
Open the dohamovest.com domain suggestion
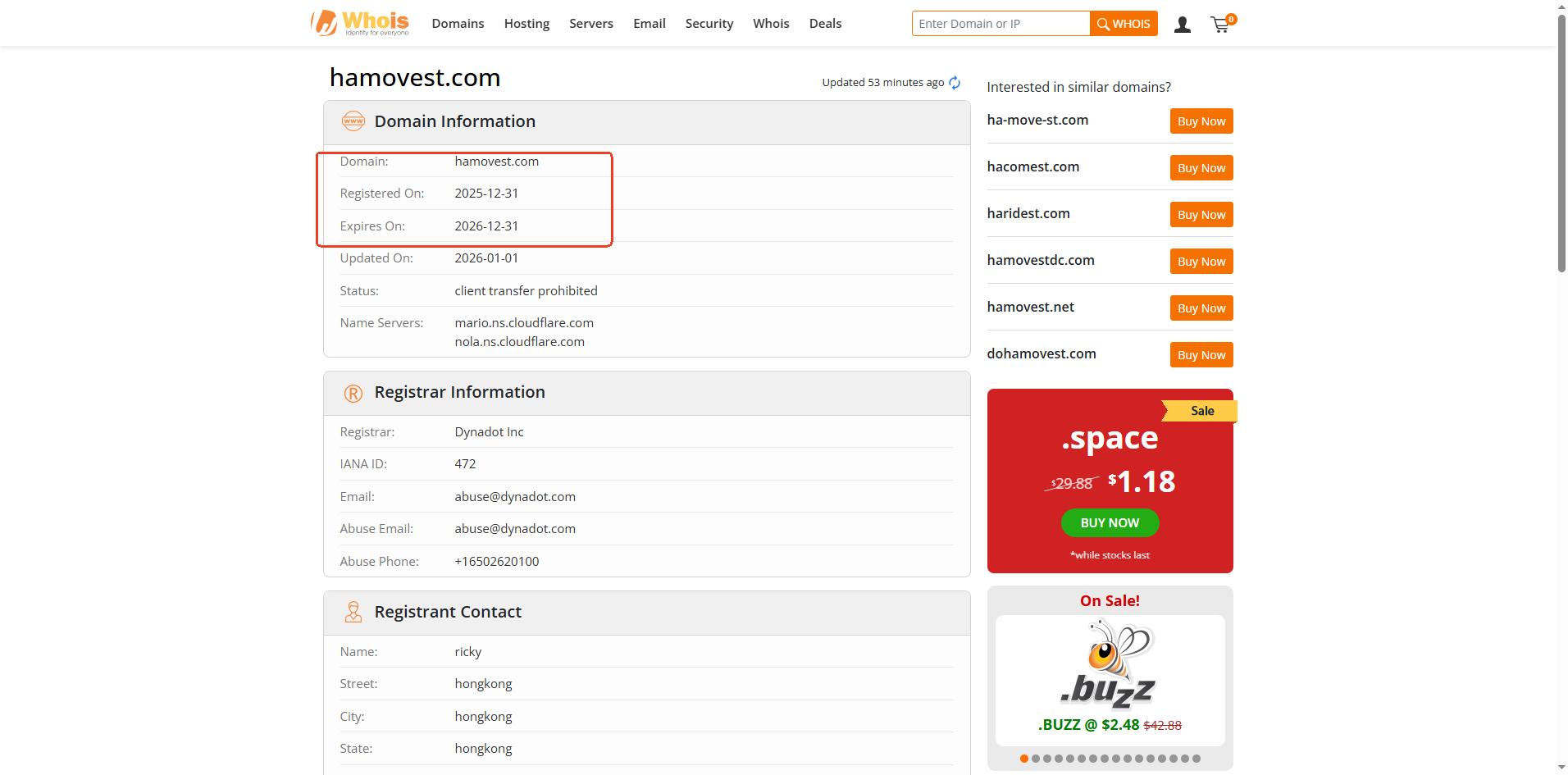point(1041,353)
